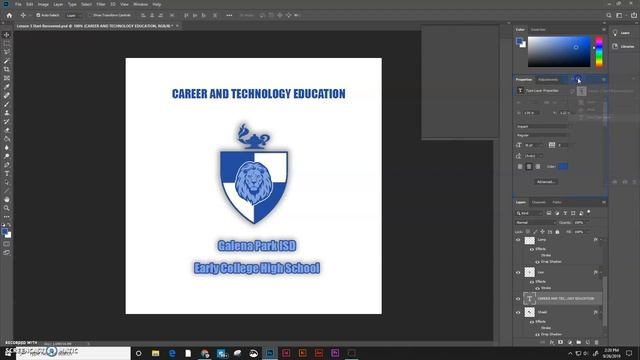Select the Pen tool

pos(7,165)
